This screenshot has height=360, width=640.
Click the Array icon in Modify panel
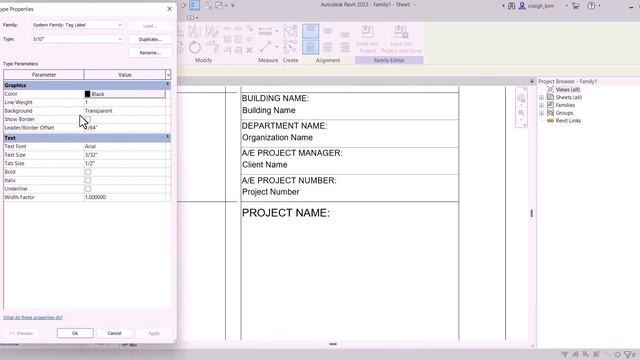pyautogui.click(x=227, y=40)
